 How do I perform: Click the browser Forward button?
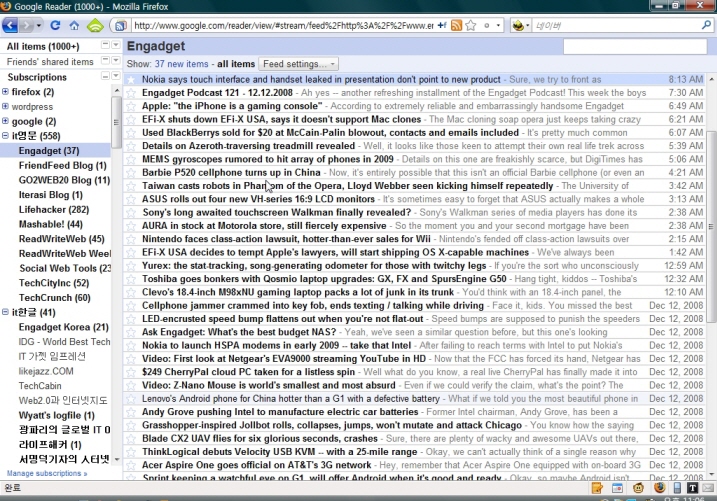click(27, 25)
